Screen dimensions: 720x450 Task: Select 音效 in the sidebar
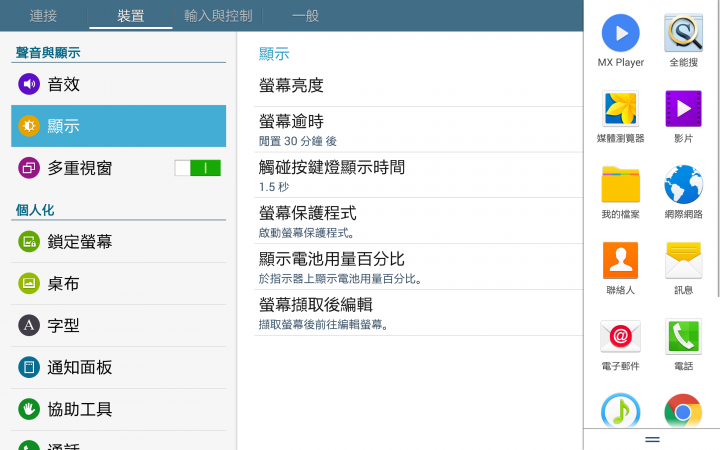pyautogui.click(x=118, y=84)
